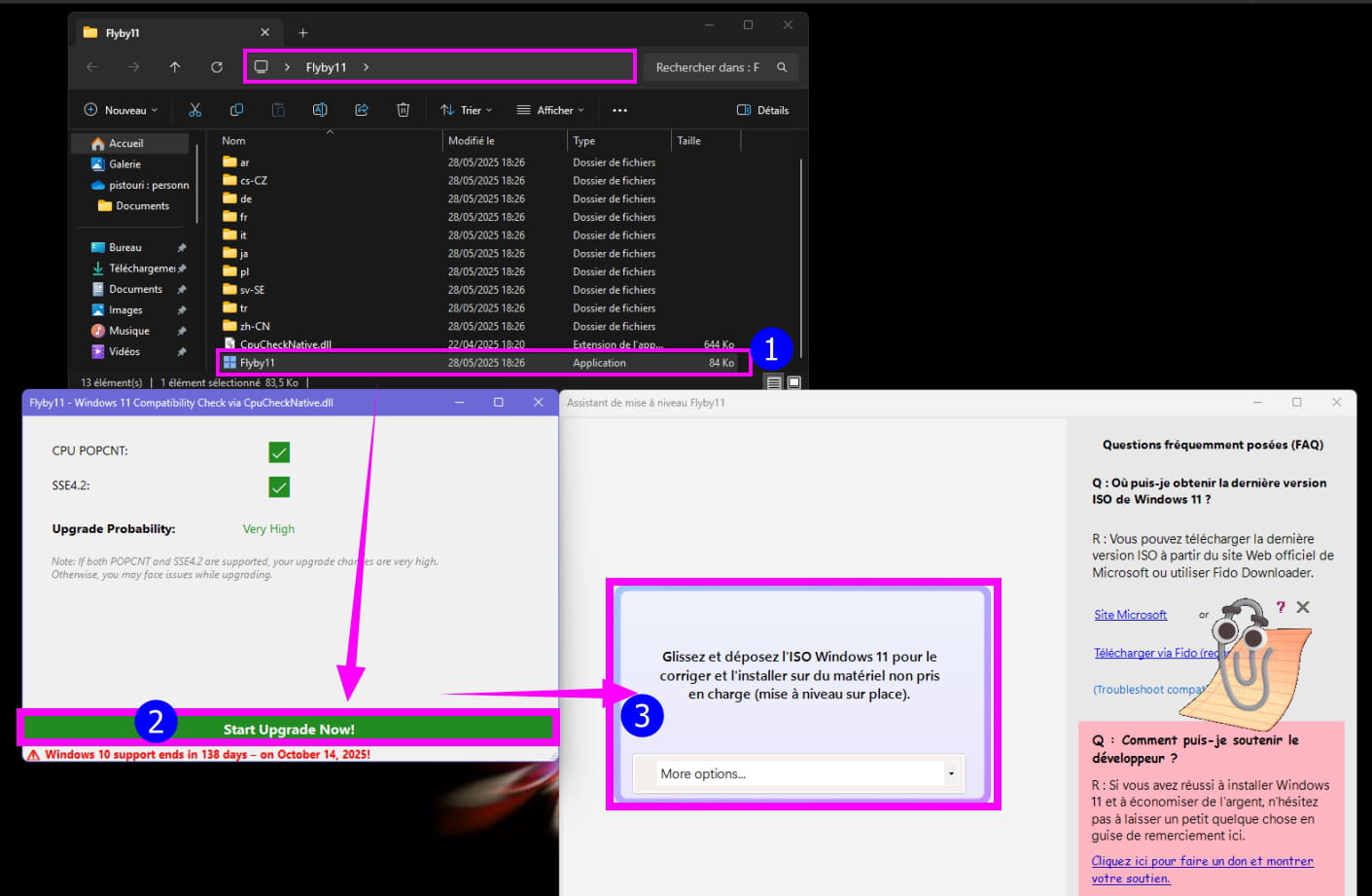The image size is (1372, 896).
Task: Close the Flyby11 Explorer tab
Action: point(265,32)
